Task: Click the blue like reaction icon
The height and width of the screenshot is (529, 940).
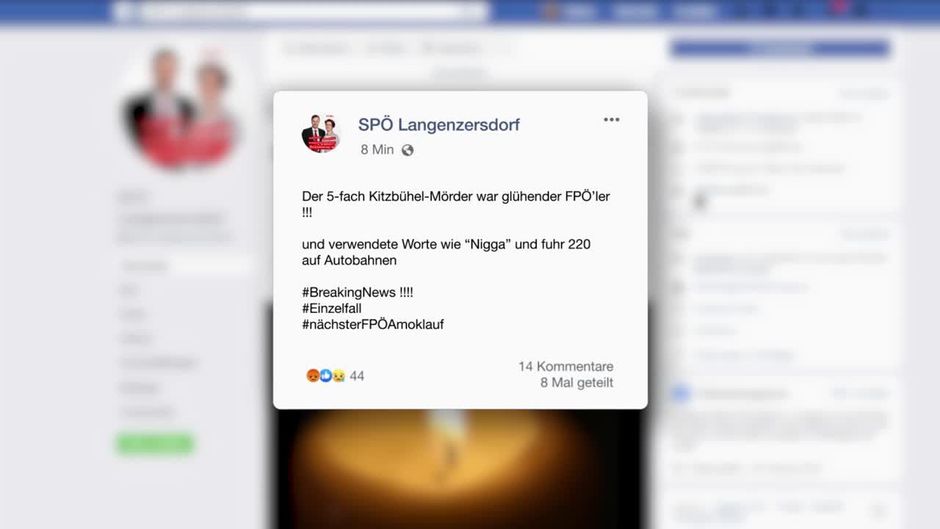Action: tap(326, 375)
